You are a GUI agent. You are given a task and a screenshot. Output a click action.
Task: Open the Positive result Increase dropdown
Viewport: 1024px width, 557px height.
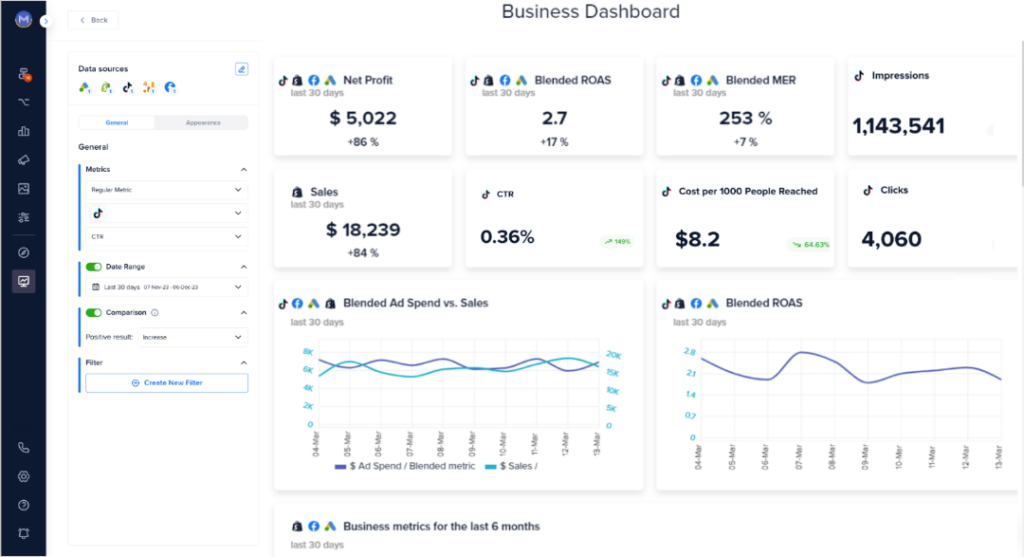(x=193, y=337)
